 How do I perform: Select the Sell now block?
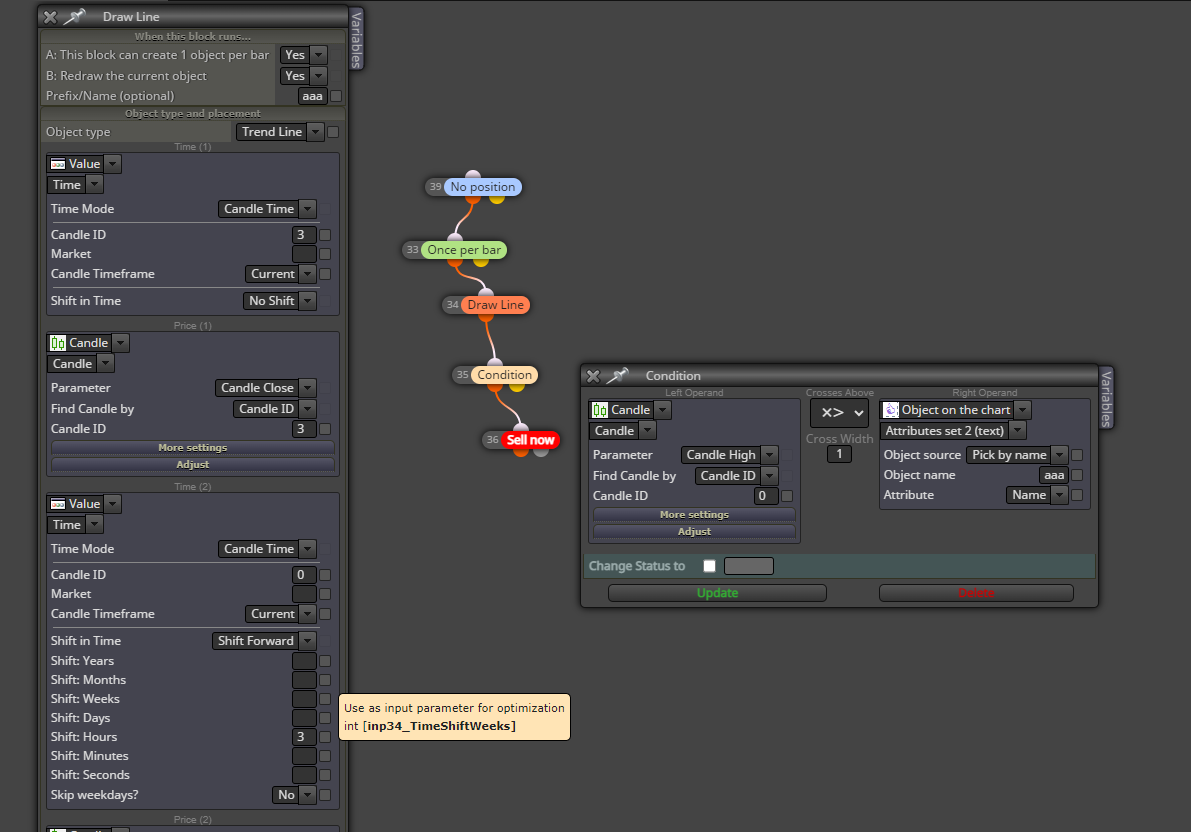click(530, 440)
